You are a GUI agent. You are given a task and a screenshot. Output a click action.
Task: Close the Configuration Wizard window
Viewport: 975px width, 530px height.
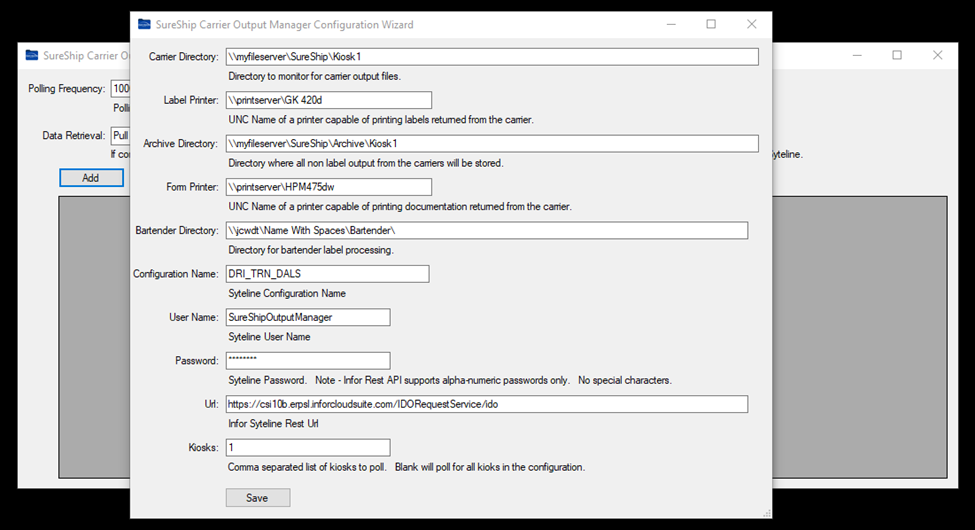click(751, 25)
